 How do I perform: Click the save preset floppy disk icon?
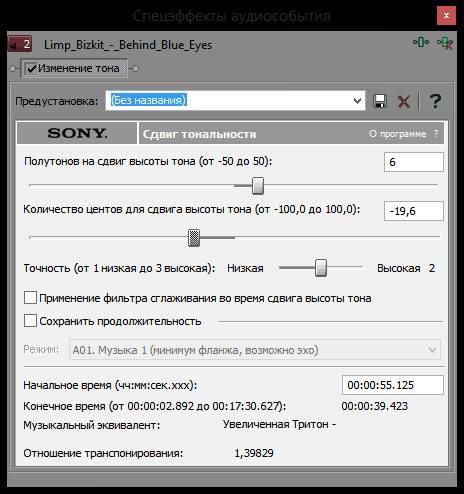pos(380,101)
